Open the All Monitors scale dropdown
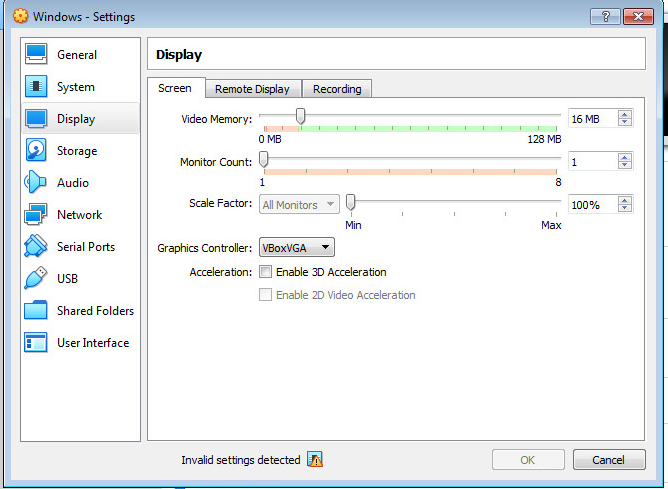The width and height of the screenshot is (668, 489). (299, 204)
